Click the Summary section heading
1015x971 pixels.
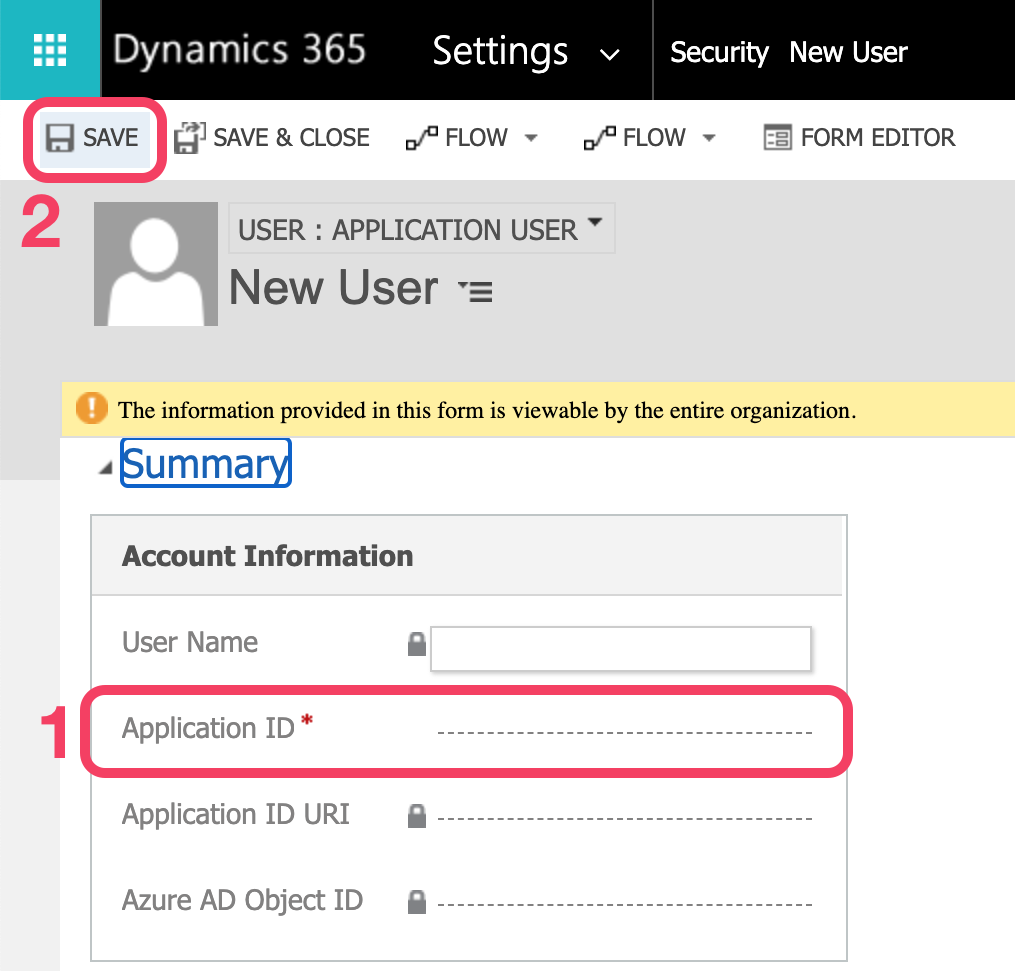click(206, 463)
